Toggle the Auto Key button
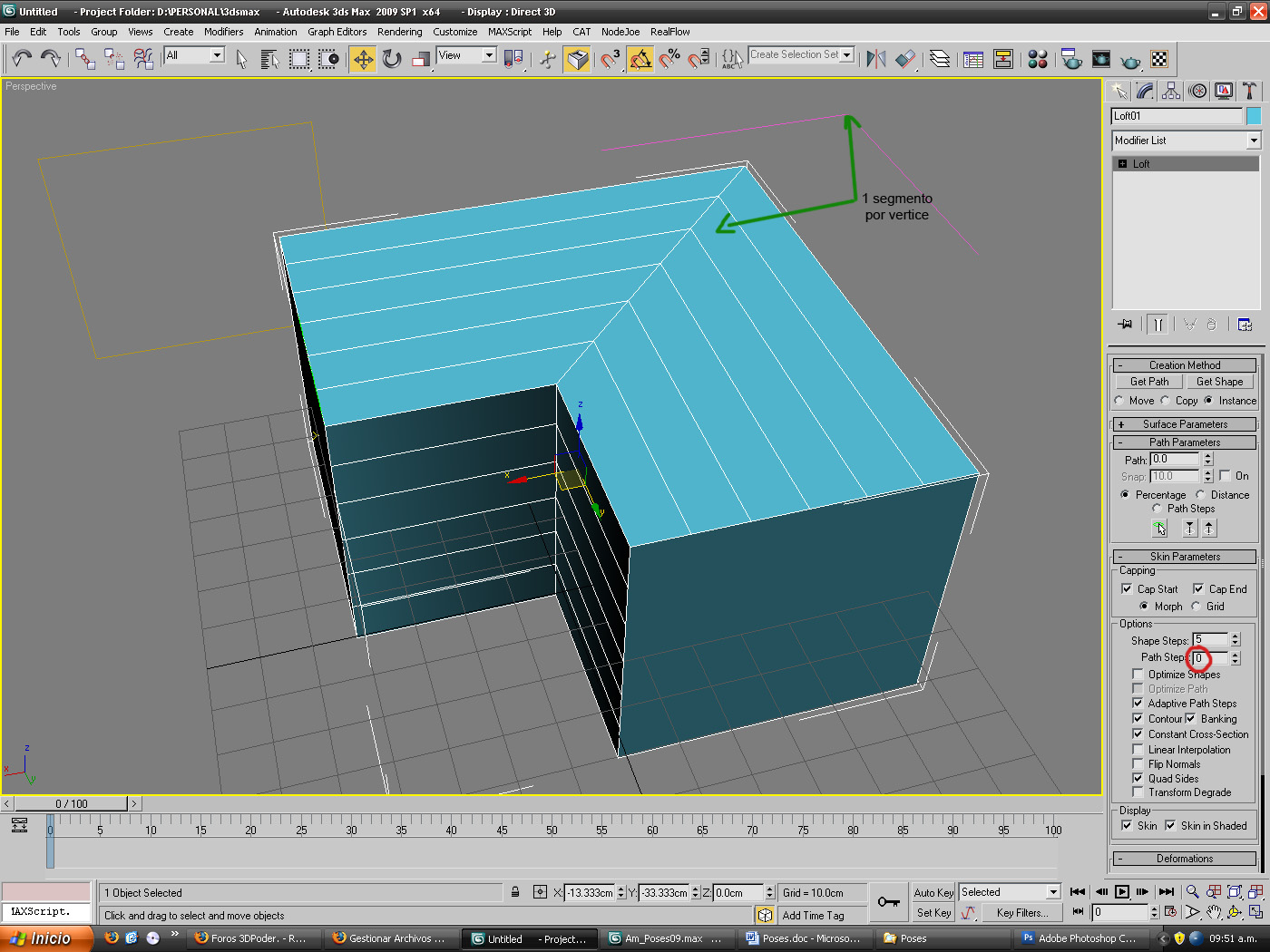The width and height of the screenshot is (1270, 952). [933, 892]
